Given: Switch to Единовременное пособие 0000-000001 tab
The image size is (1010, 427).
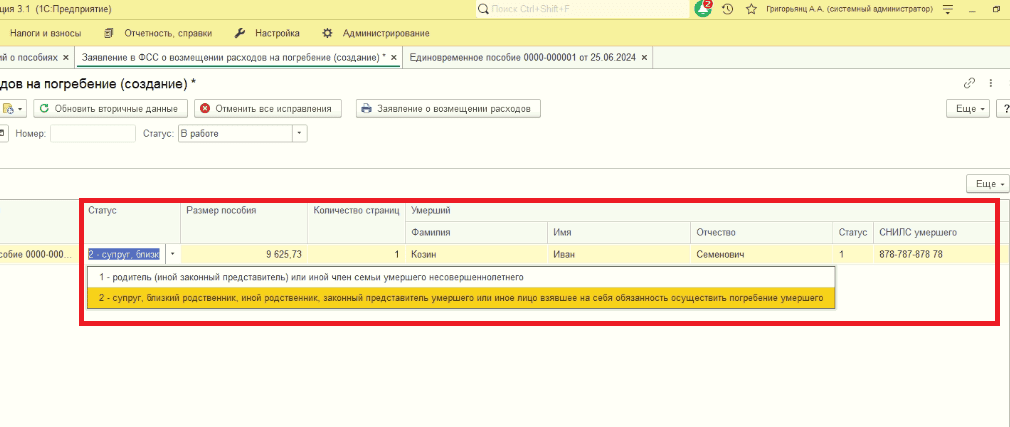Looking at the screenshot, I should pos(522,57).
